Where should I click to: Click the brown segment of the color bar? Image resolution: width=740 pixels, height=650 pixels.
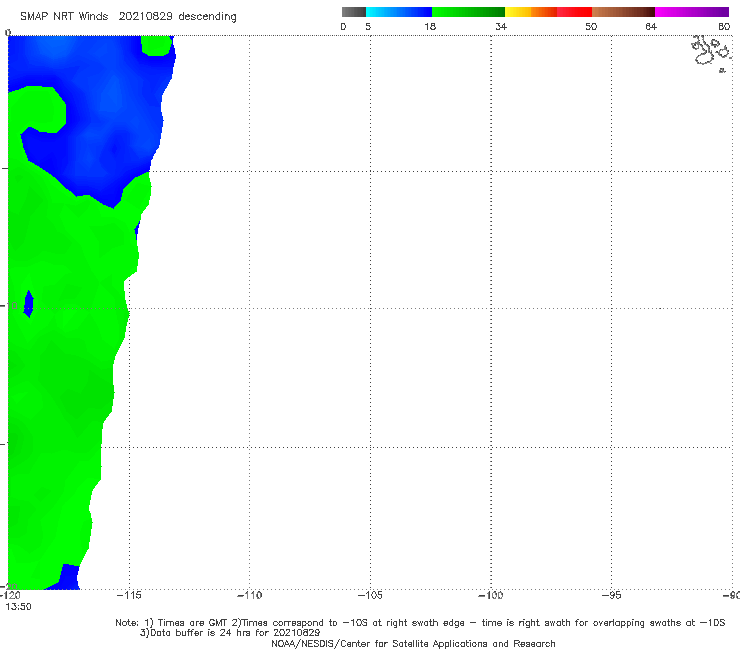(x=623, y=12)
